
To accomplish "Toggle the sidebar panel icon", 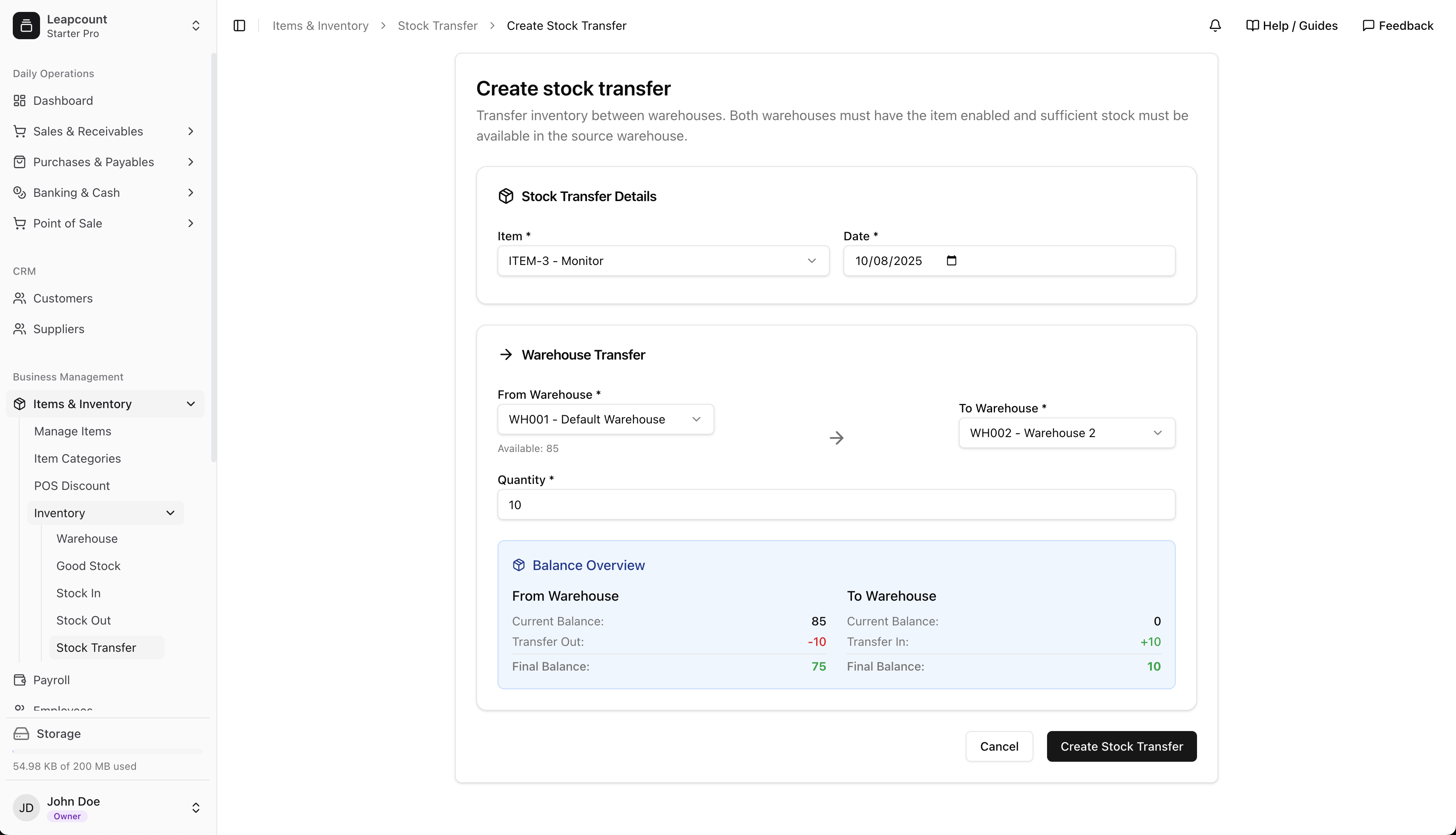I will tap(240, 26).
